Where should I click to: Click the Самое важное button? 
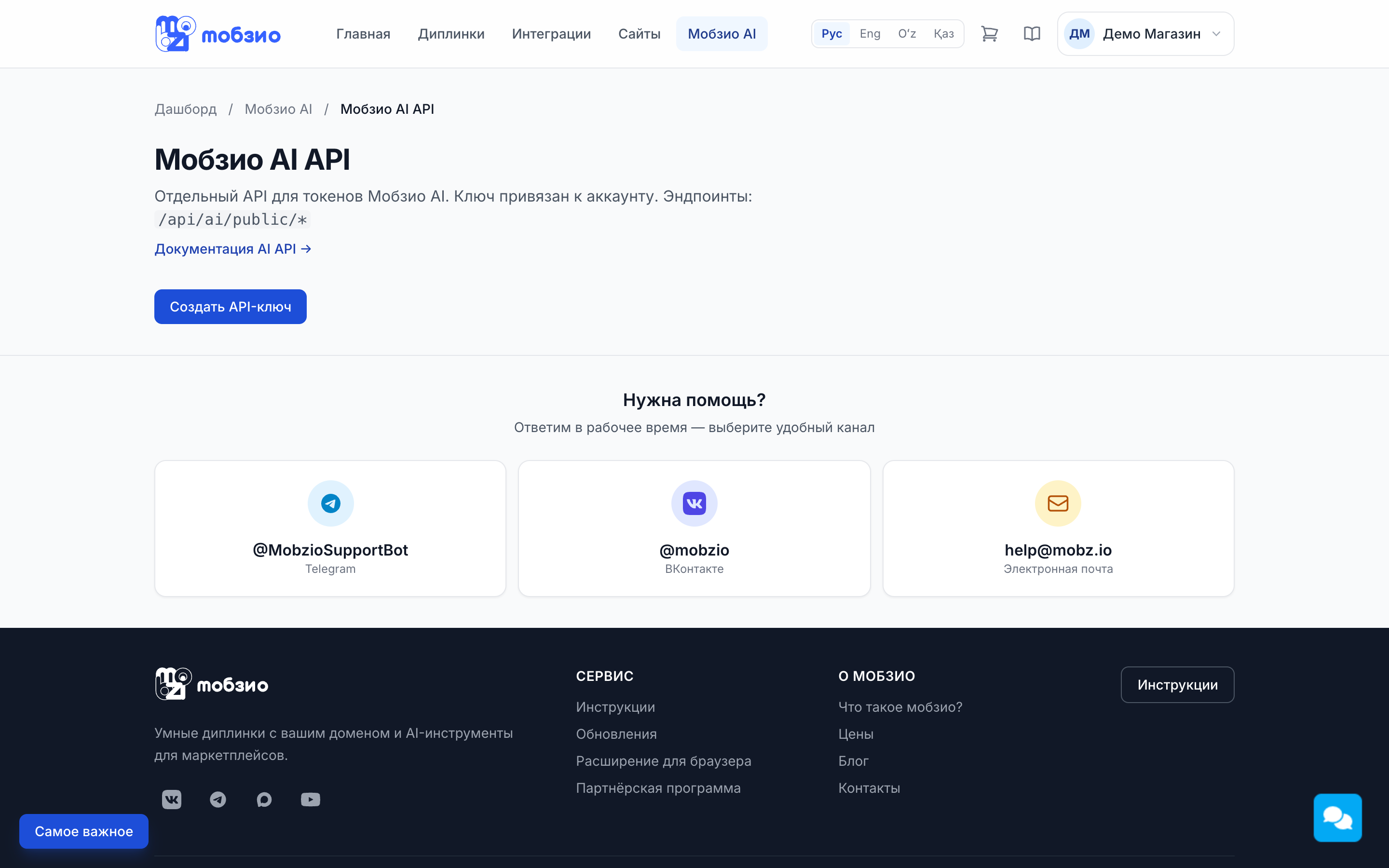pyautogui.click(x=84, y=831)
